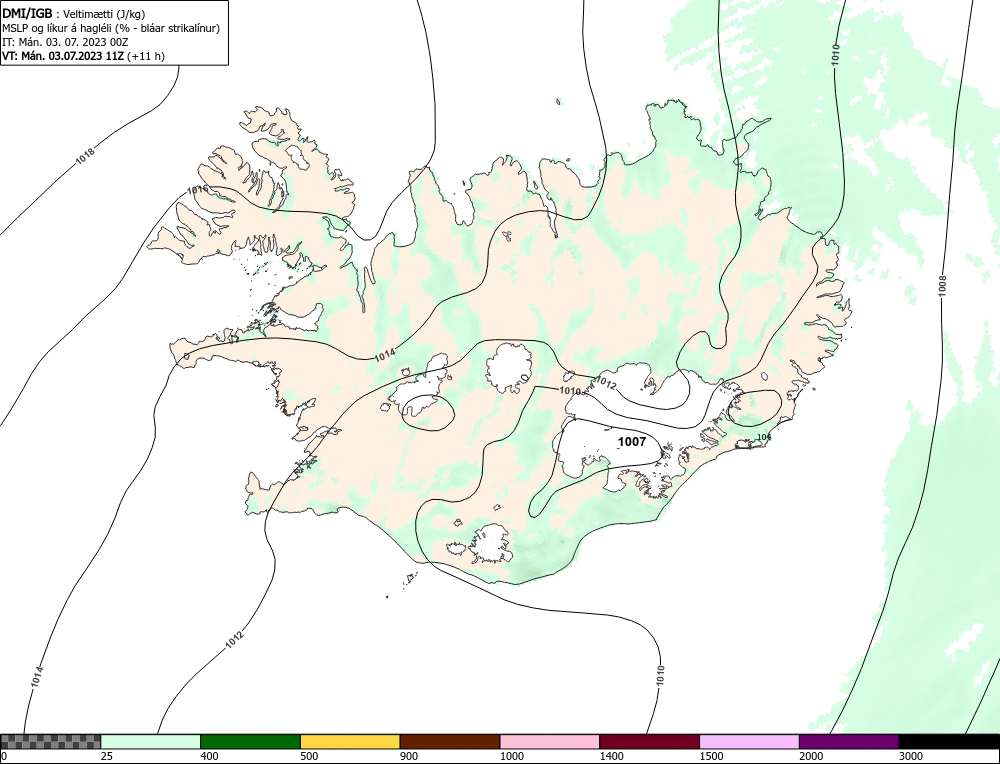Click the '1010' label beside the '1012' glacier label
Screen dimensions: 1000x764
click(570, 390)
